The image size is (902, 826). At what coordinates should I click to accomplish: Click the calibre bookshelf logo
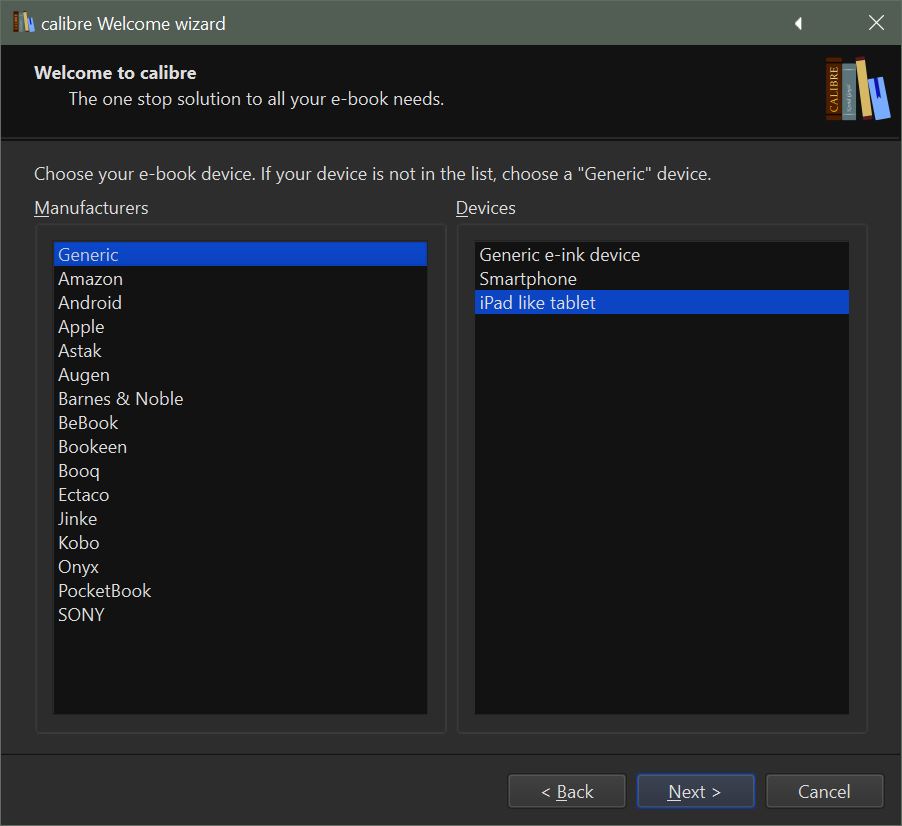[857, 89]
